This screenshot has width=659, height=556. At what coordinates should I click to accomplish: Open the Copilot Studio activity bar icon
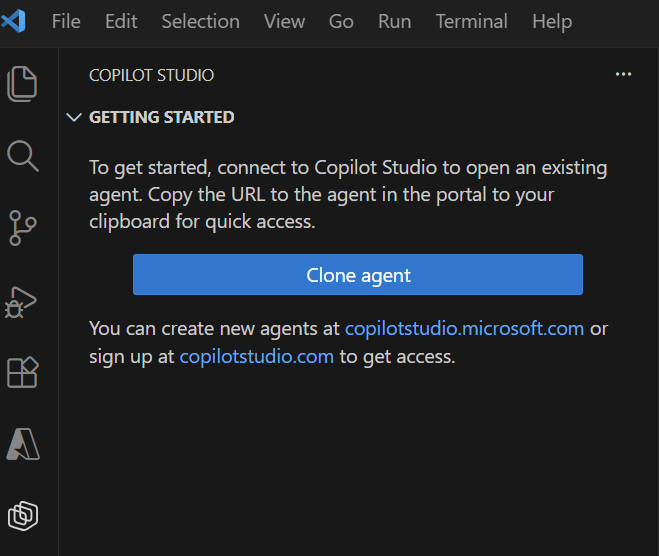point(22,515)
